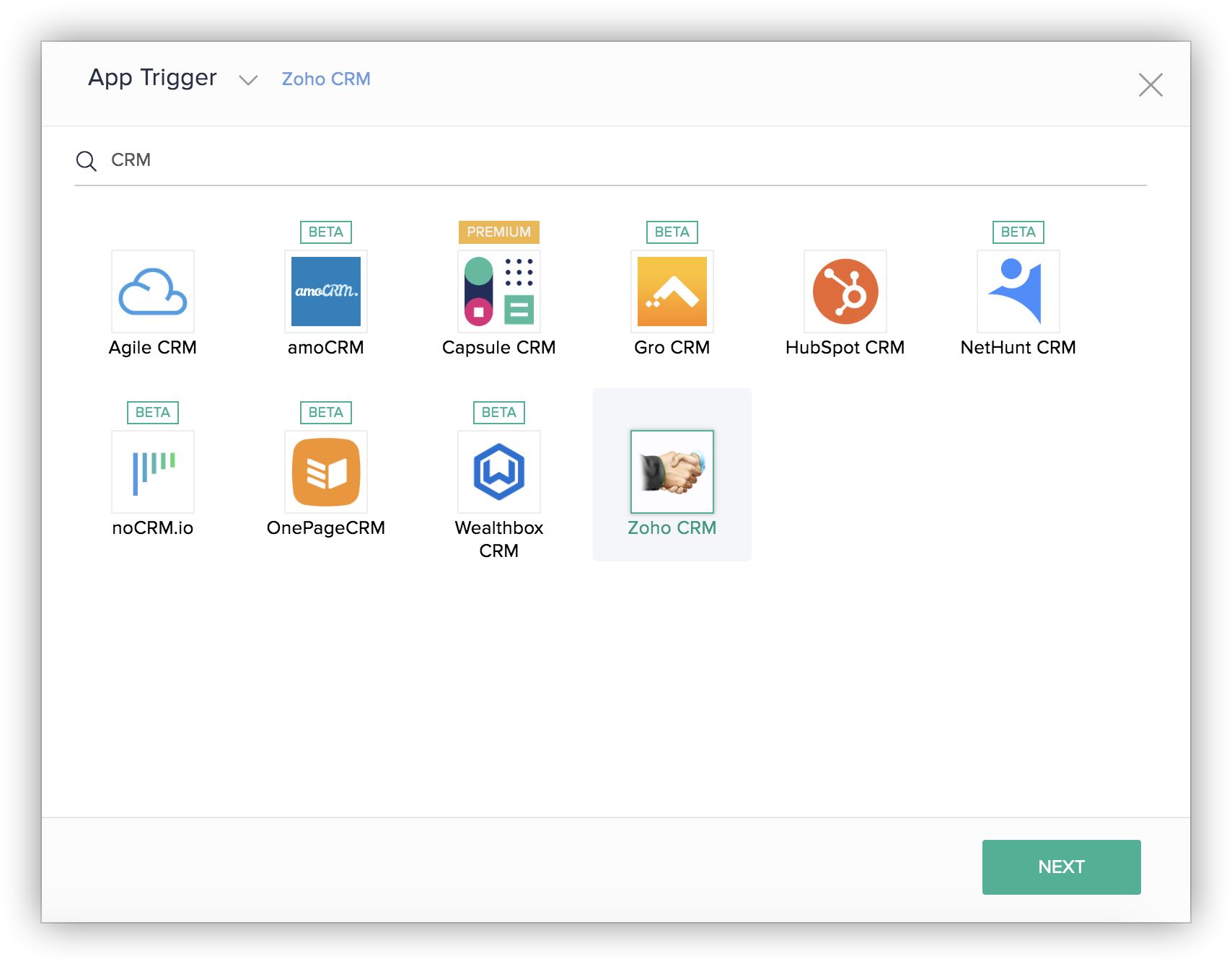Viewport: 1232px width, 964px height.
Task: Click the Gro CRM label
Action: 672,348
